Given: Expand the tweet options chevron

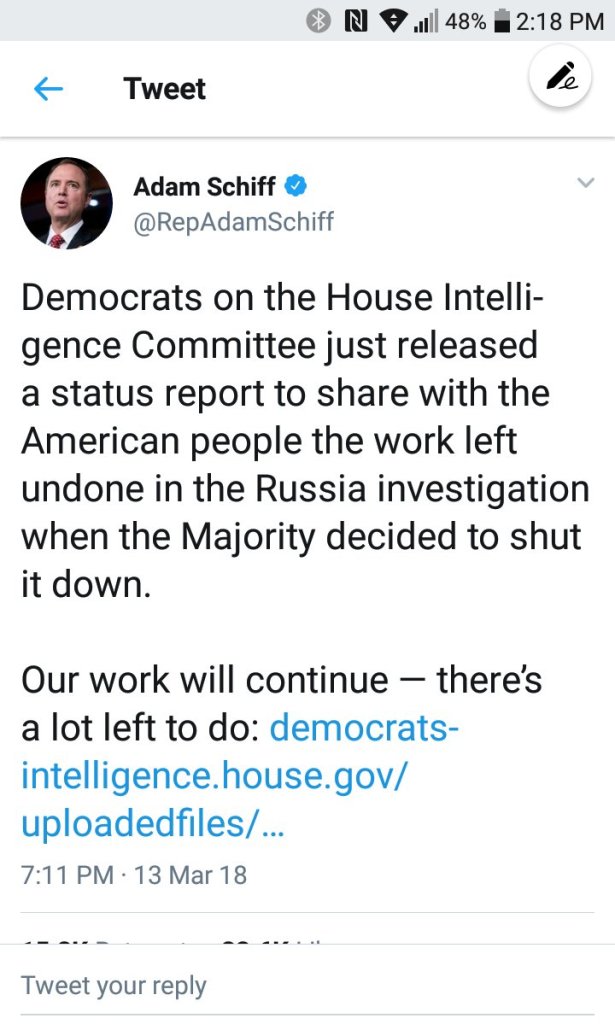Looking at the screenshot, I should coord(586,182).
